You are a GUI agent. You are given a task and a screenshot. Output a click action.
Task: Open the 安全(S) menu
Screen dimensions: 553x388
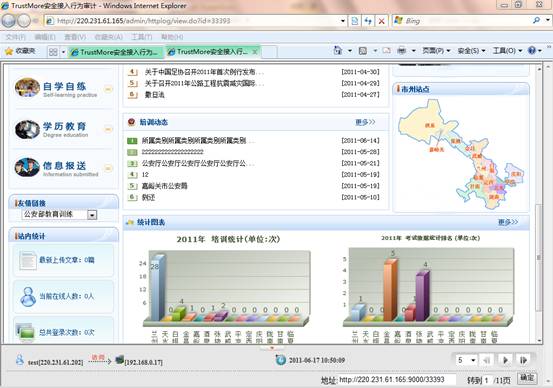click(471, 51)
